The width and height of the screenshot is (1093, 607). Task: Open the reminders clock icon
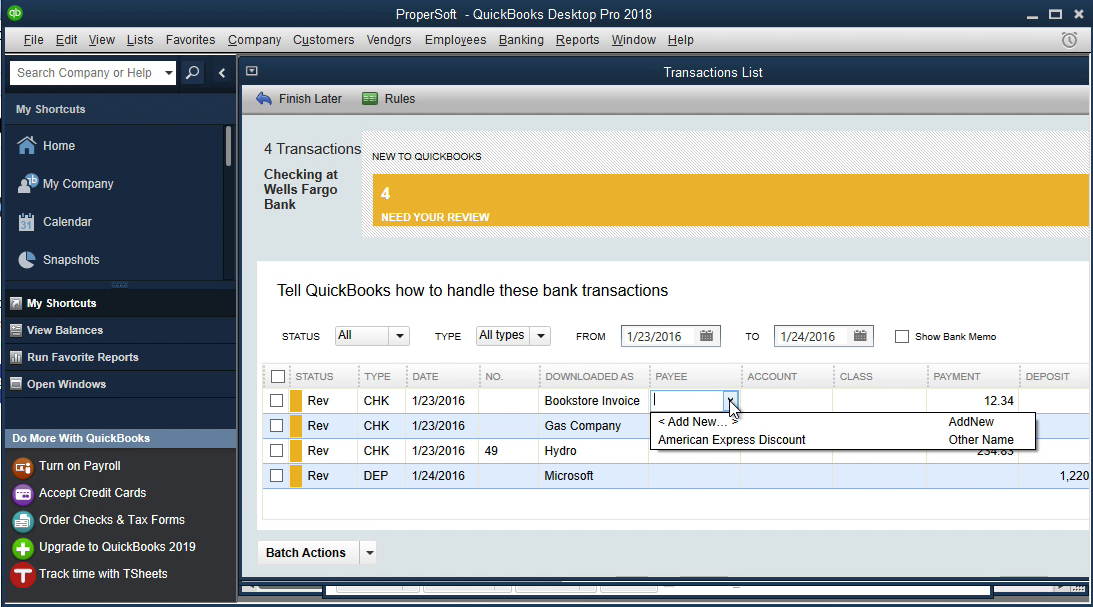tap(1069, 40)
